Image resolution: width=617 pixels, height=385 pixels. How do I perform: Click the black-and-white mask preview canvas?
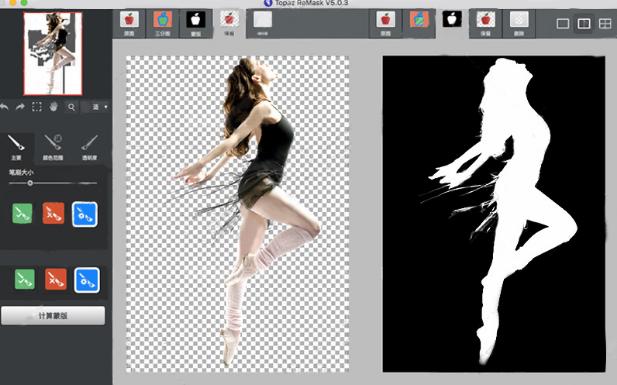(x=494, y=214)
